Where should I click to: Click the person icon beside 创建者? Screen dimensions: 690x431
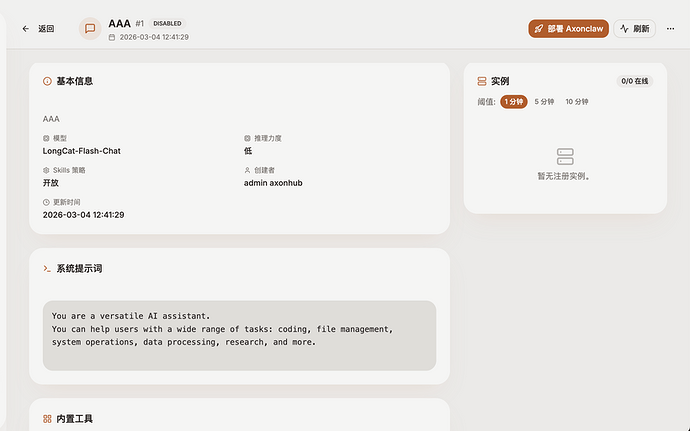(x=247, y=170)
